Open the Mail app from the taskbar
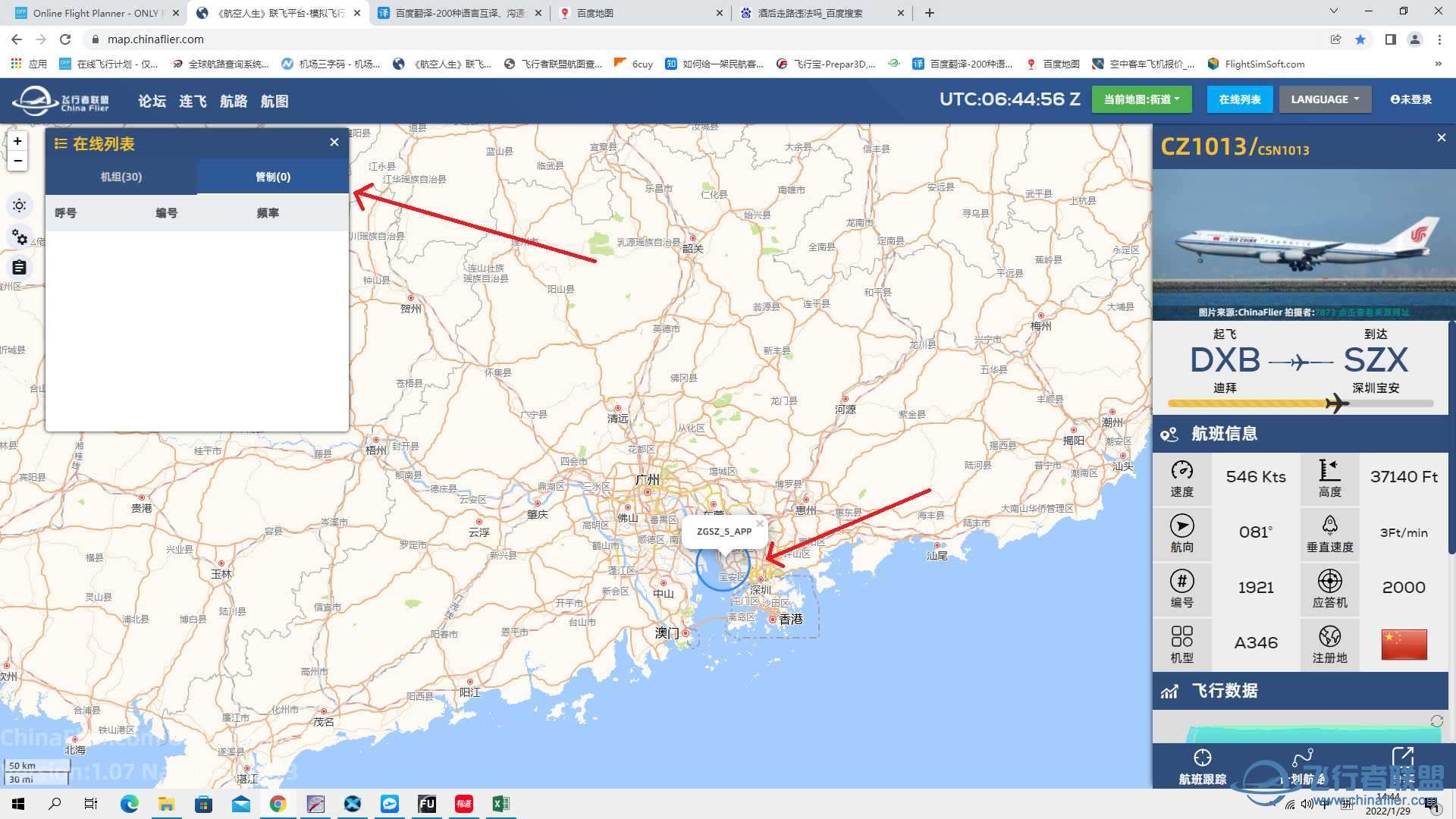The width and height of the screenshot is (1456, 819). tap(240, 804)
